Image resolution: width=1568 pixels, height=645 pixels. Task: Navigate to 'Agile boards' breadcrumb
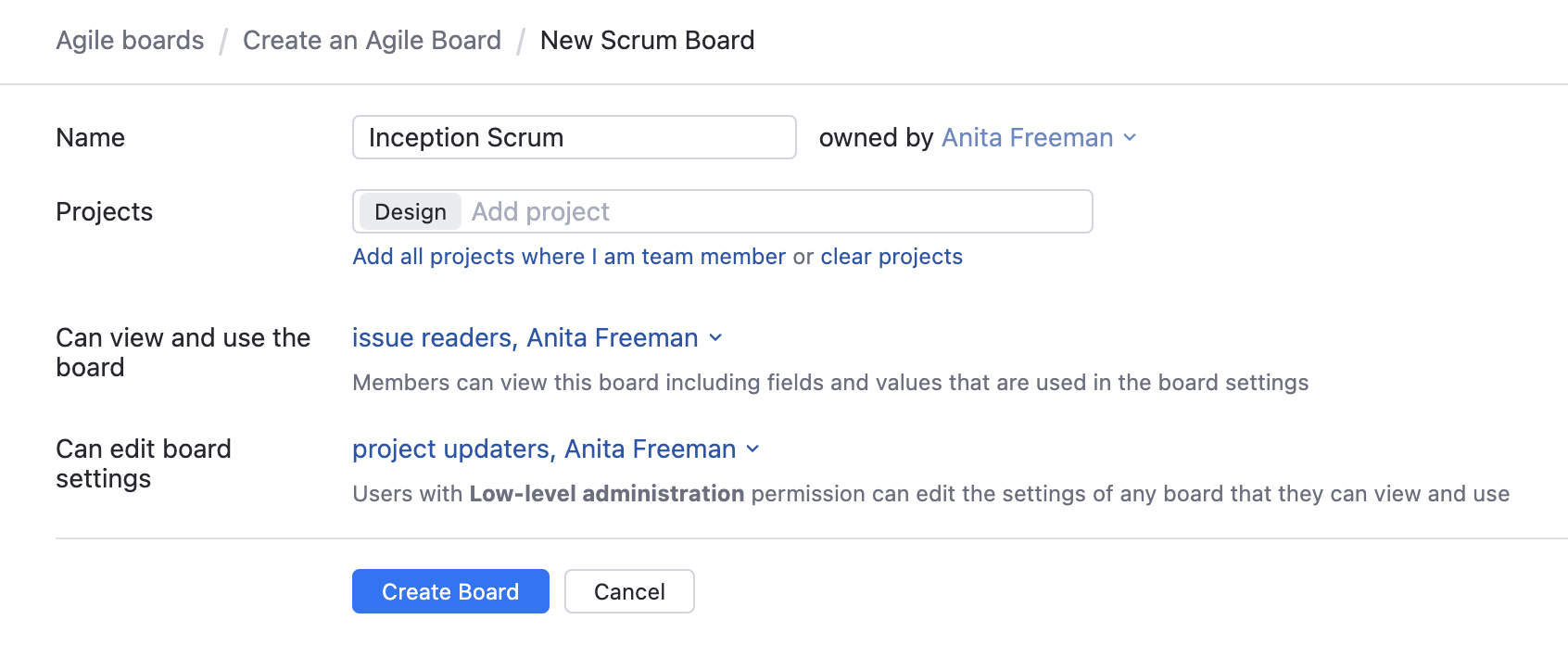[x=130, y=40]
